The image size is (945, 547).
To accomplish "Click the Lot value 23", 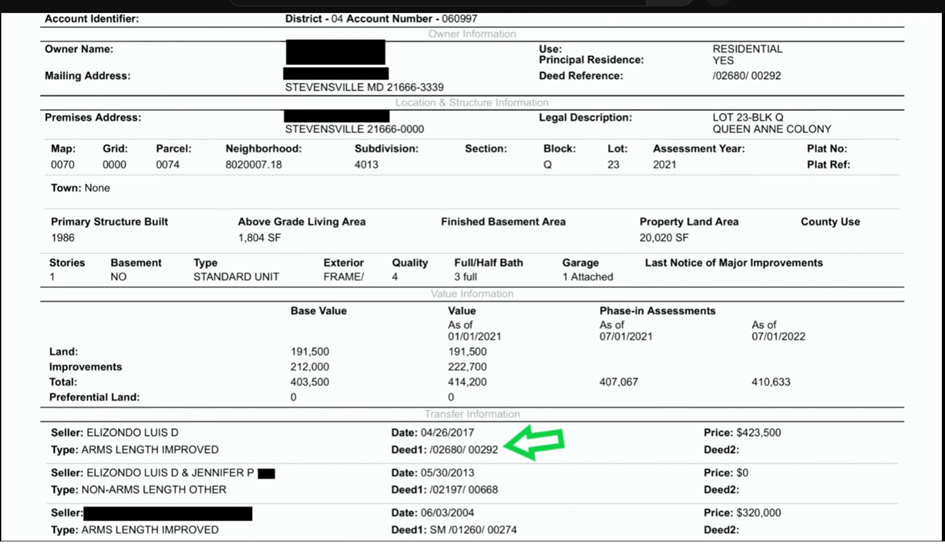I will tap(614, 164).
